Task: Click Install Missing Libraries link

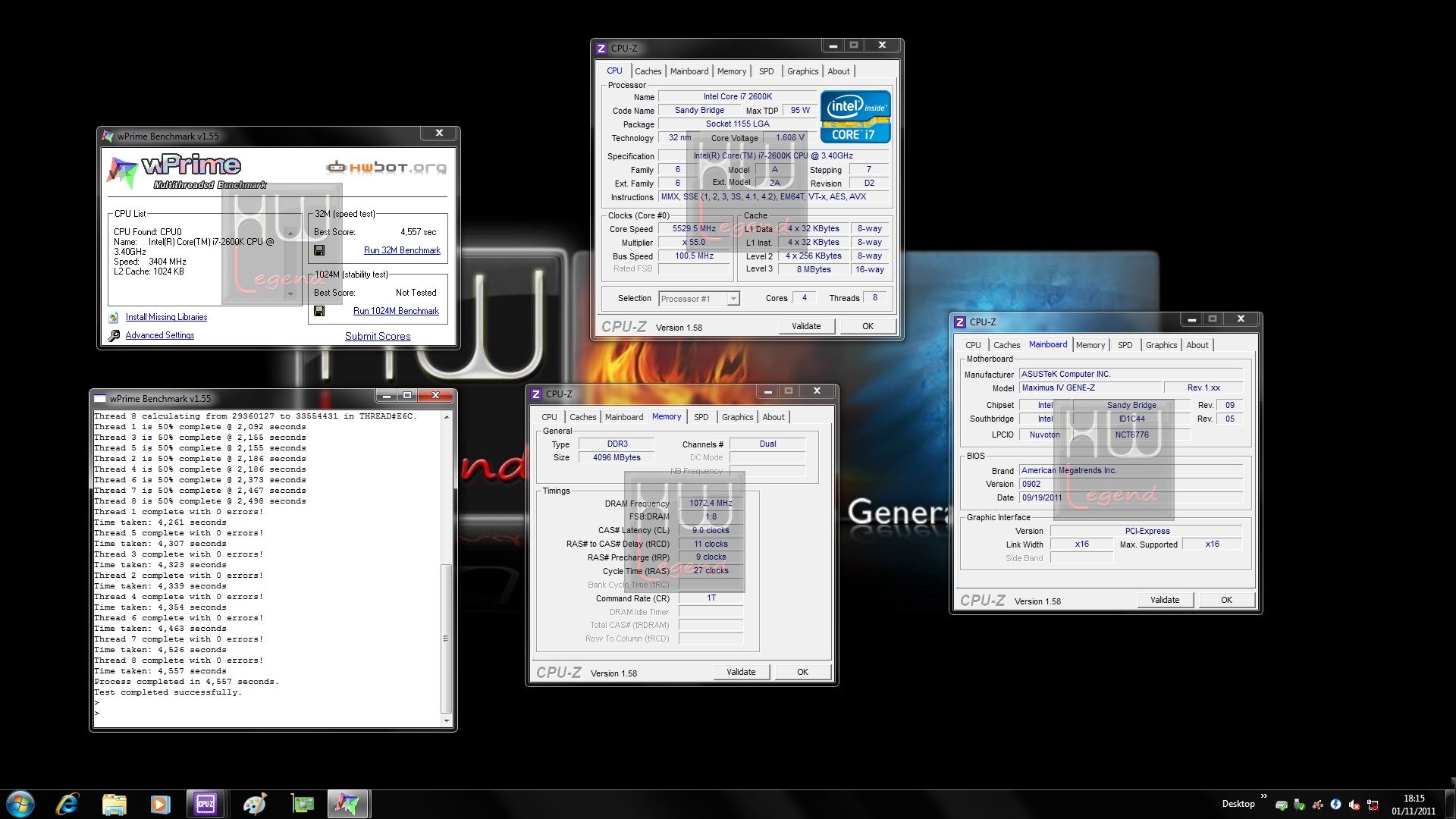Action: pos(166,317)
